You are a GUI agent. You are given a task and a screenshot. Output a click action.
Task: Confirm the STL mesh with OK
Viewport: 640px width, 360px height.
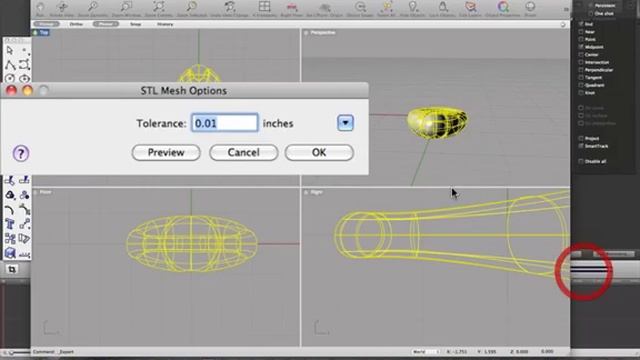(319, 153)
